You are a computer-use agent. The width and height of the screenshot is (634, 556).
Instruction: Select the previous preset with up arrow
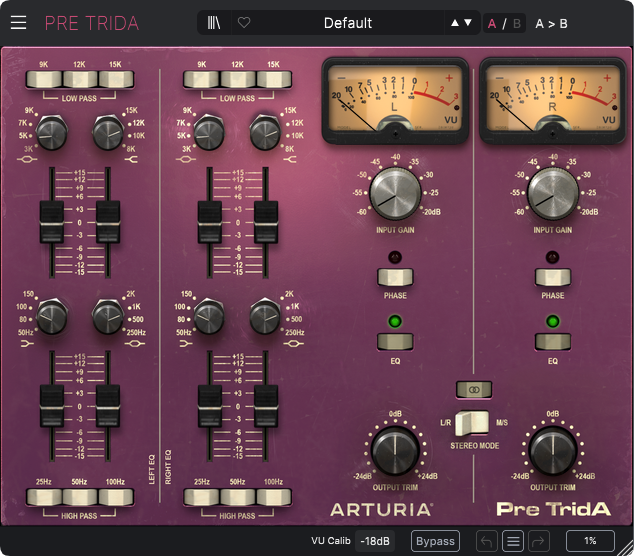(455, 23)
